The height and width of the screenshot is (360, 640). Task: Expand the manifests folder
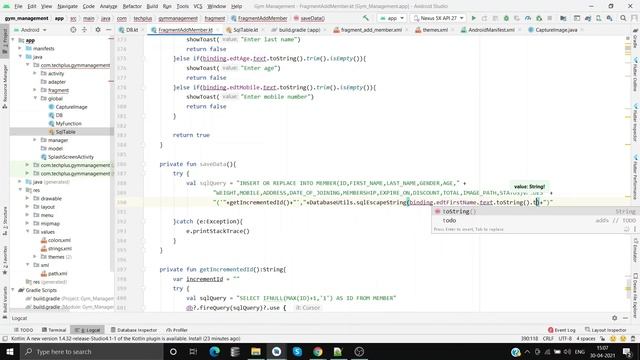click(x=20, y=48)
